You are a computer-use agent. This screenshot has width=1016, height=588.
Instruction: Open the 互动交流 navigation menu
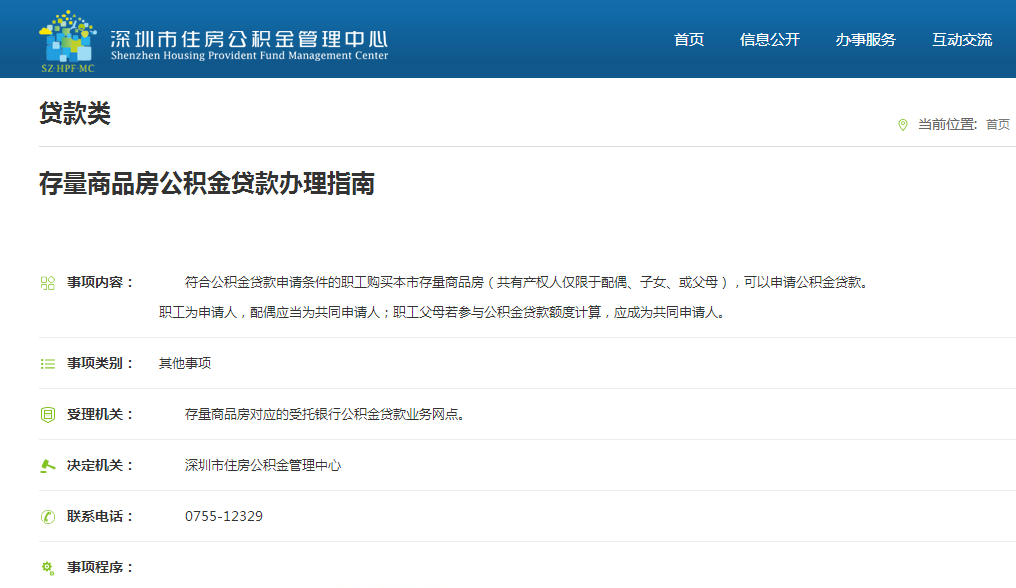tap(962, 40)
